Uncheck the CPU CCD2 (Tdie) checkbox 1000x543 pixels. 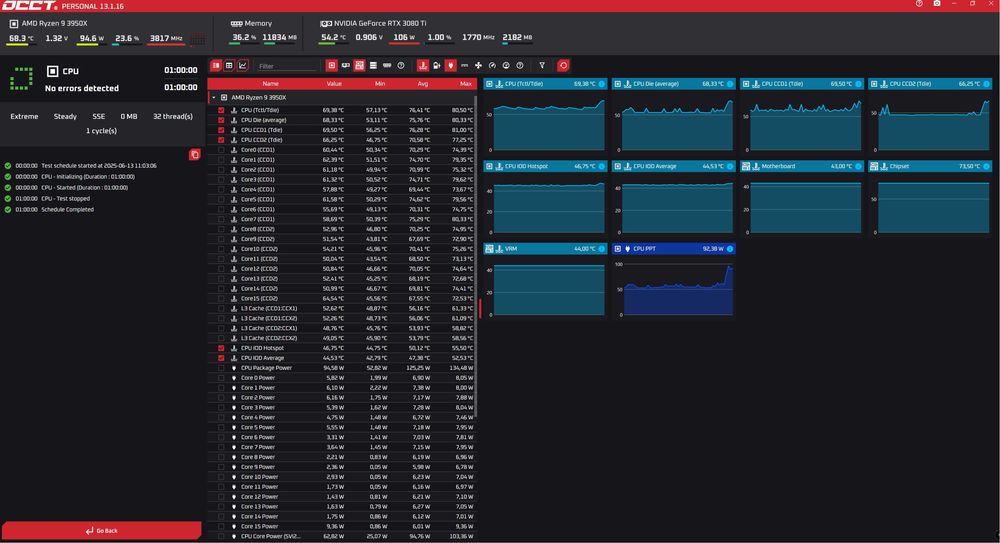click(x=221, y=140)
